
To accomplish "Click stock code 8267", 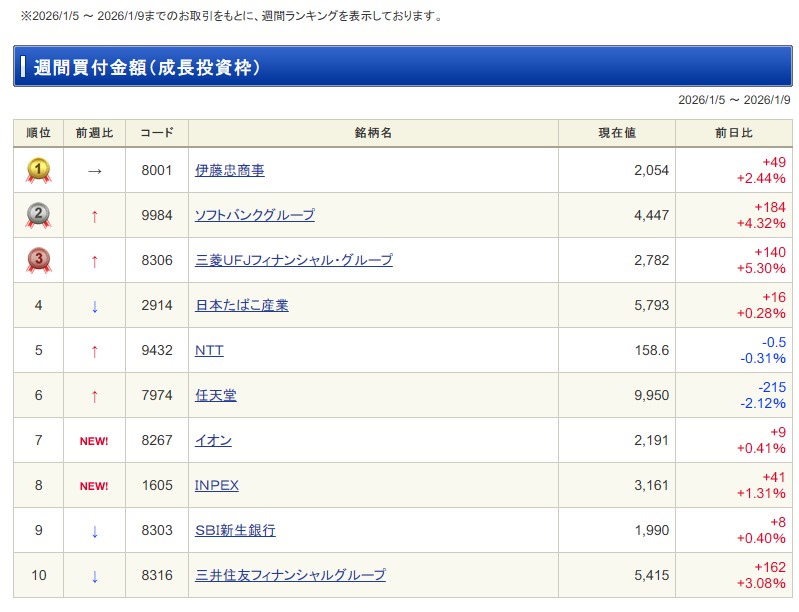I will [x=157, y=440].
